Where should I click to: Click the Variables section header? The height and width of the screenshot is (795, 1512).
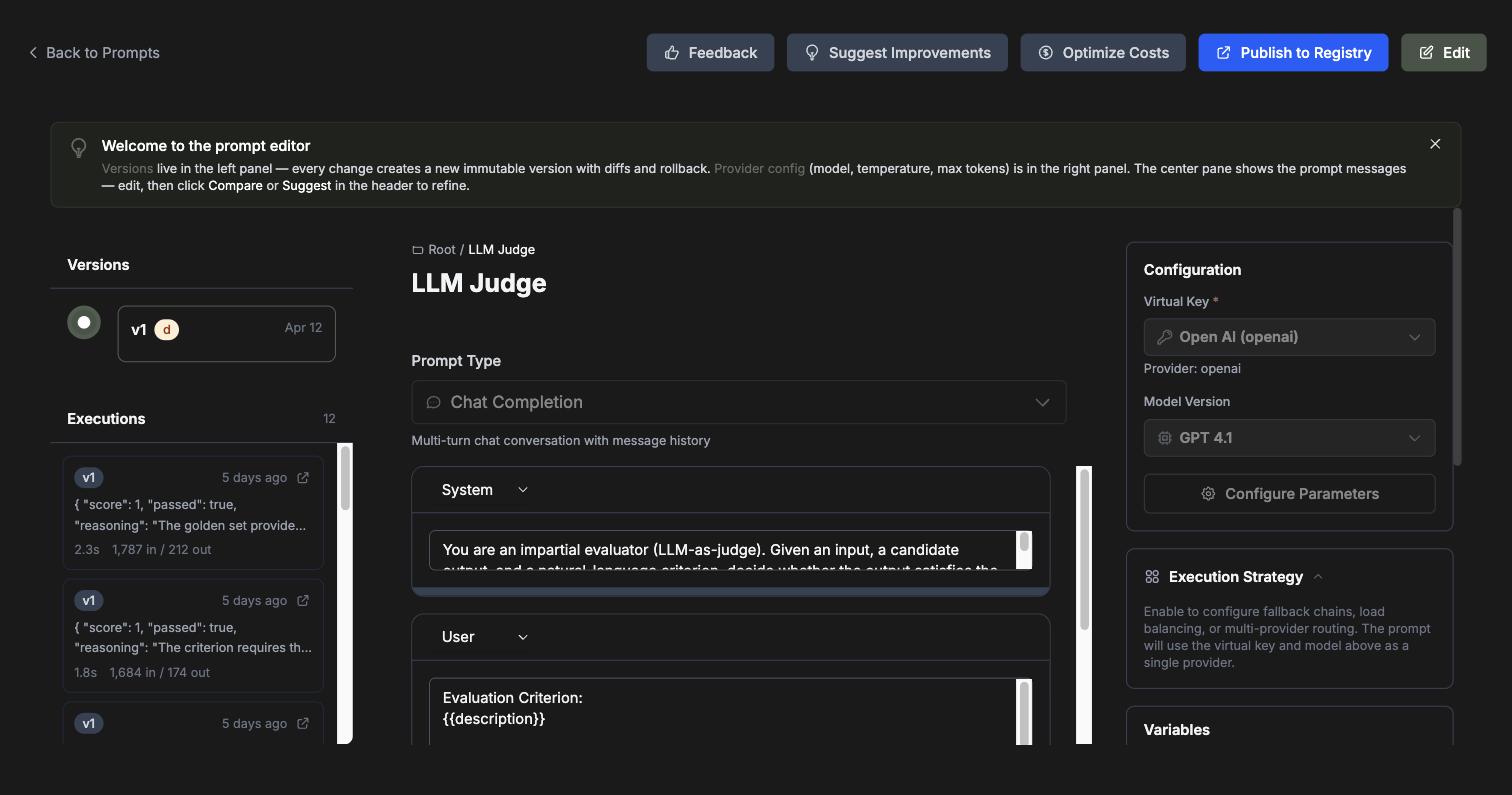point(1177,730)
